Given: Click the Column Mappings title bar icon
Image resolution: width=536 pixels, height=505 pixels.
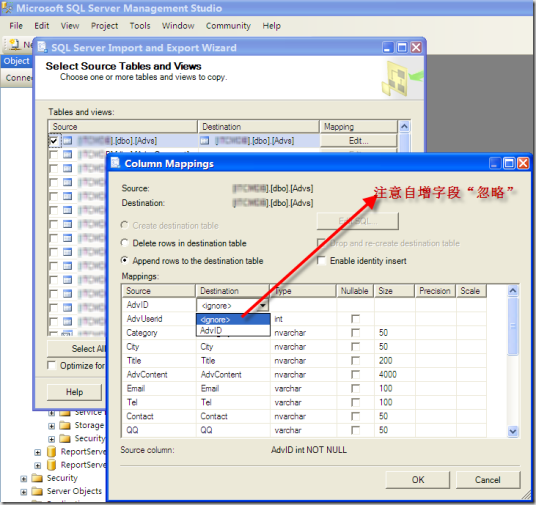Looking at the screenshot, I should point(116,163).
